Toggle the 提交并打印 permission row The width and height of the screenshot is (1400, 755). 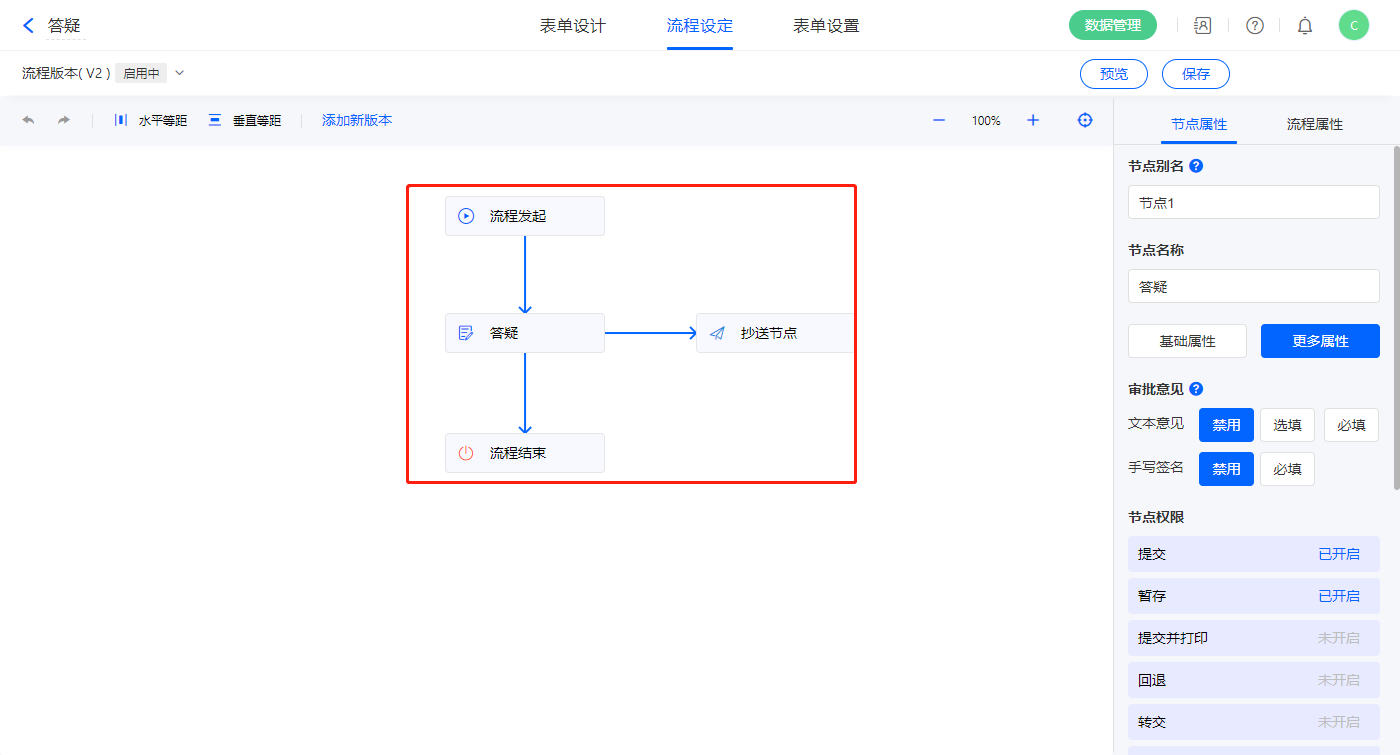coord(1253,638)
